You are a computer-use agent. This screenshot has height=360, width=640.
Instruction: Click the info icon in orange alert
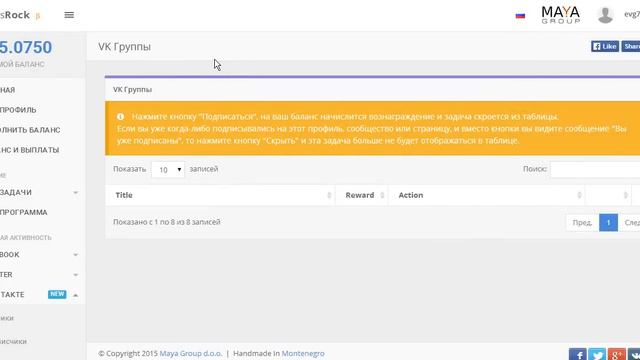(120, 116)
